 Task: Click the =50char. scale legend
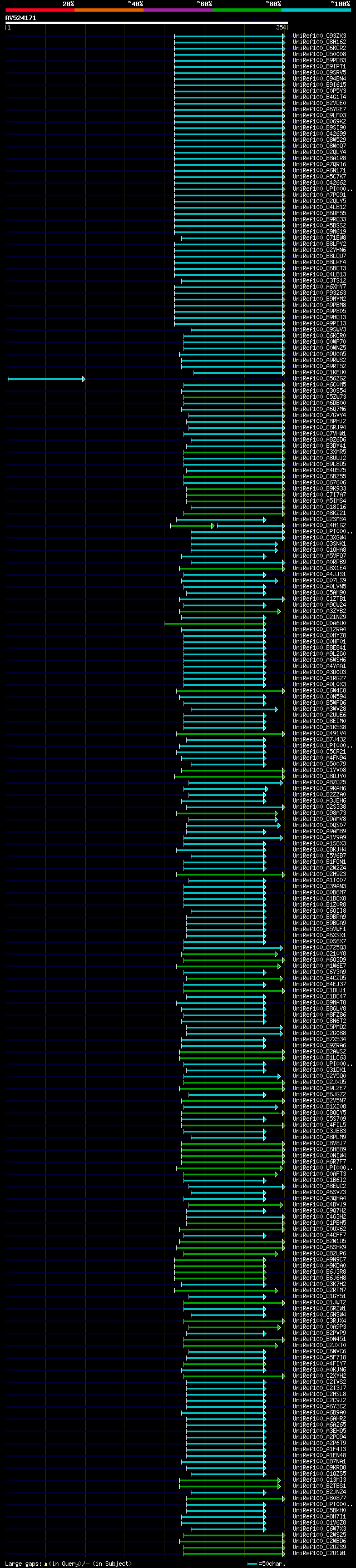(x=266, y=1563)
